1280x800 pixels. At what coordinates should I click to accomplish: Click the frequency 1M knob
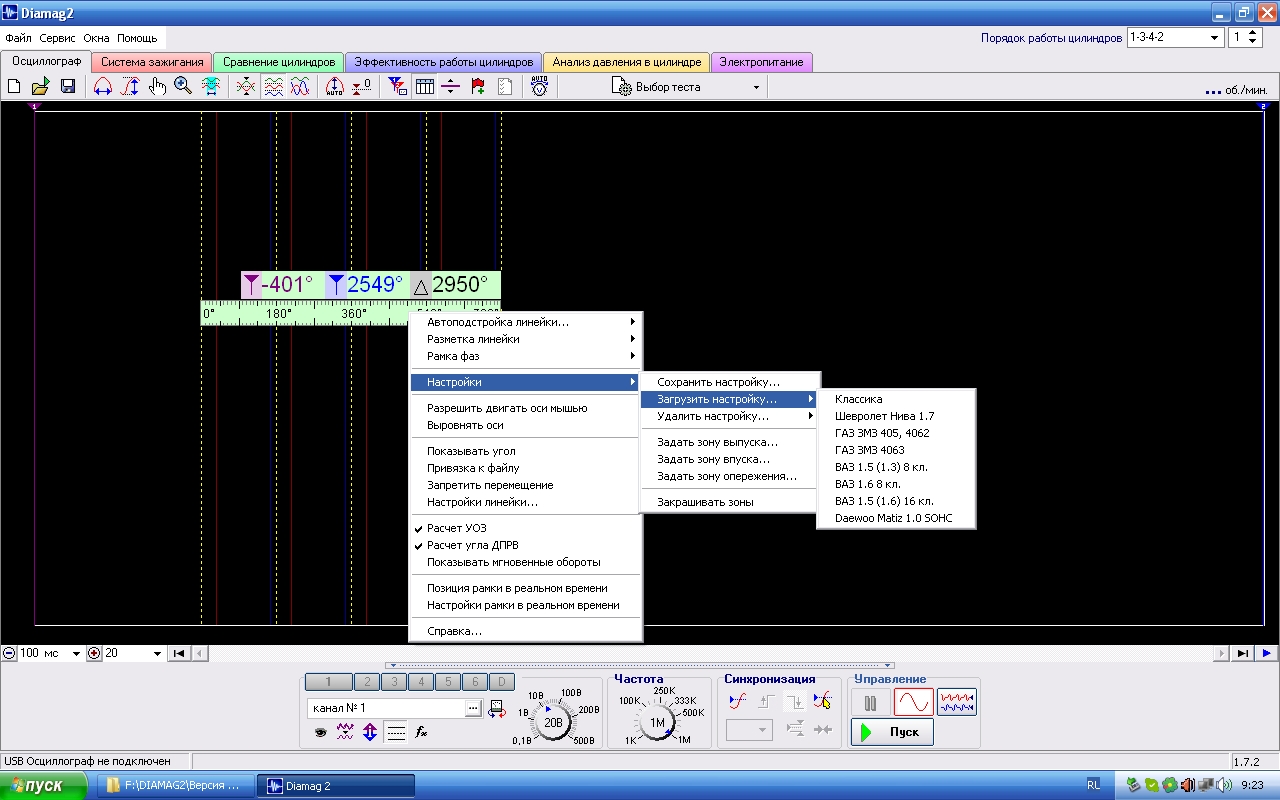[x=657, y=722]
